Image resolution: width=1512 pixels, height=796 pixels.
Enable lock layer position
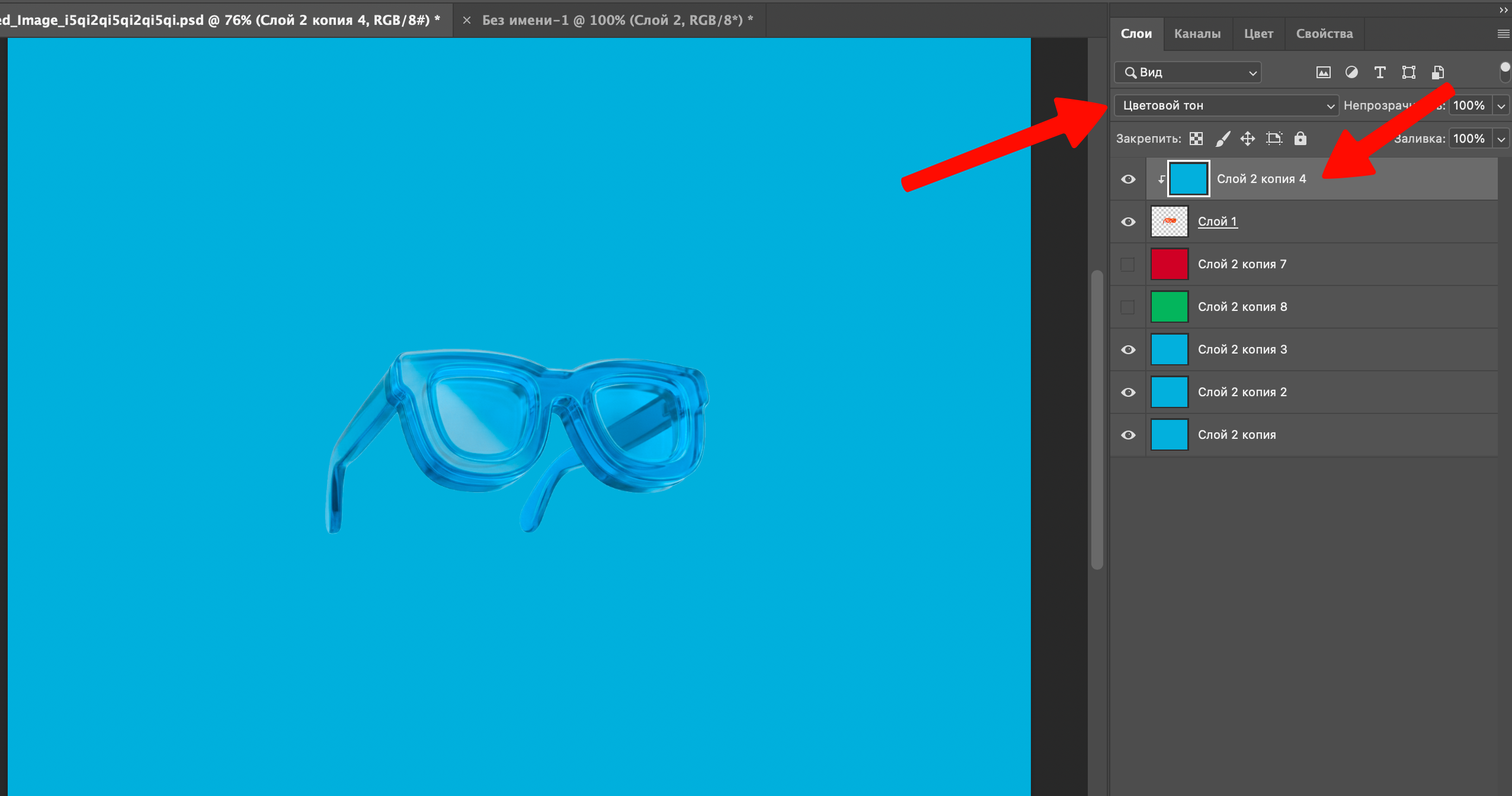pyautogui.click(x=1248, y=138)
